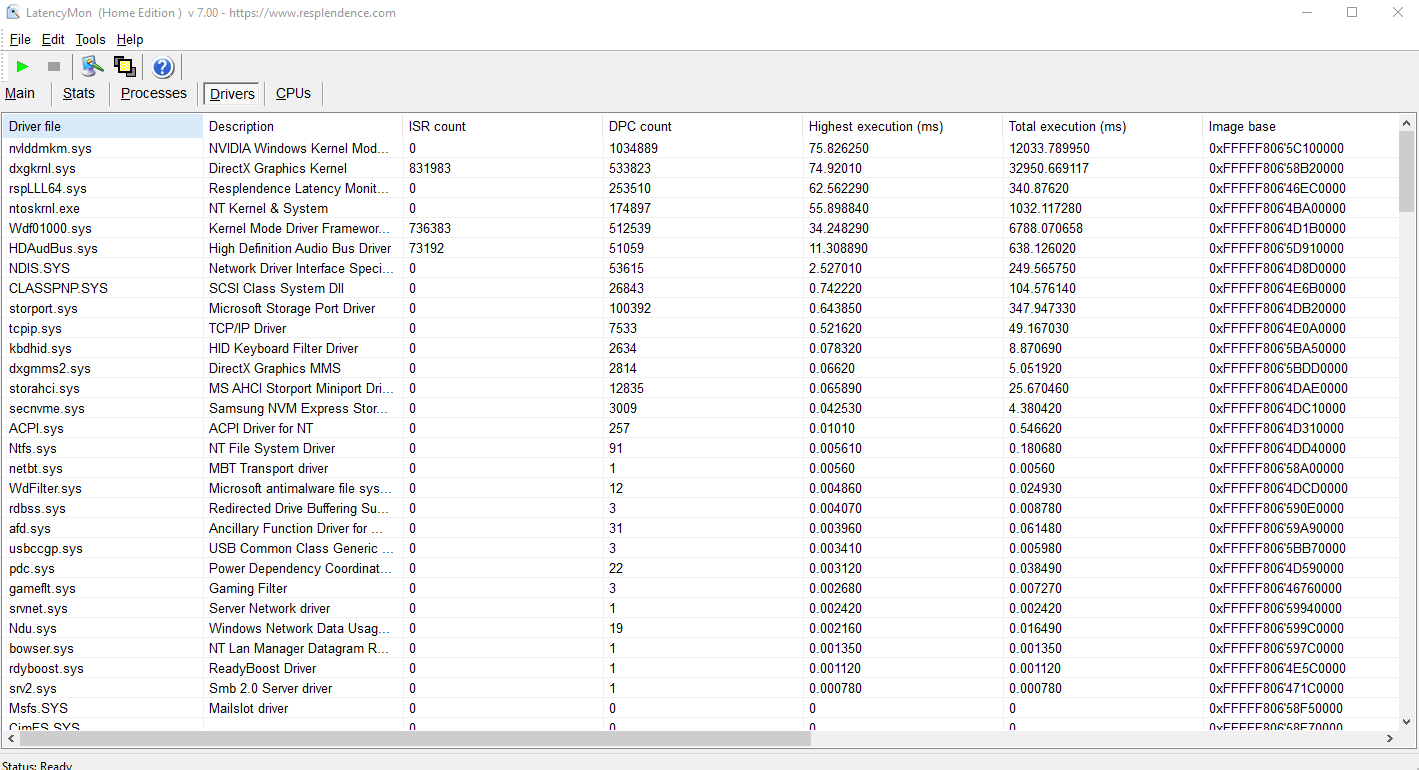1419x770 pixels.
Task: Switch to the Stats tab
Action: tap(79, 93)
